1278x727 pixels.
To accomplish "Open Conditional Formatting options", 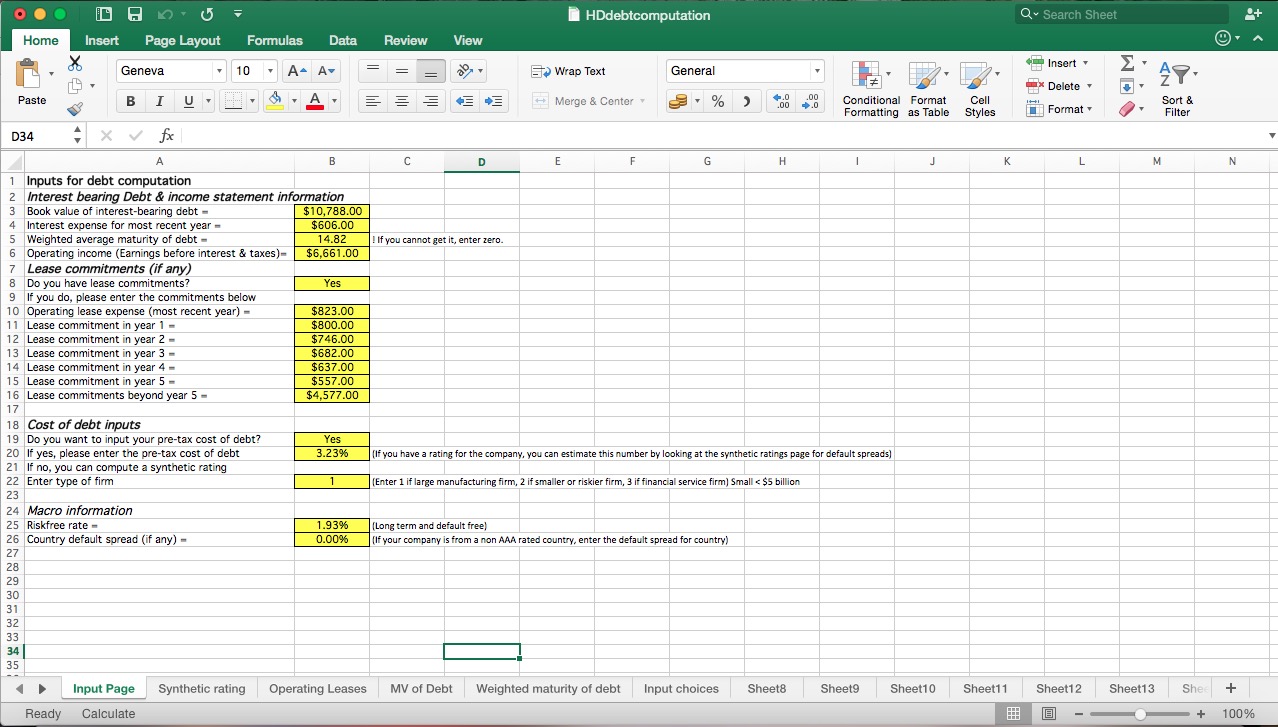I will [x=870, y=88].
